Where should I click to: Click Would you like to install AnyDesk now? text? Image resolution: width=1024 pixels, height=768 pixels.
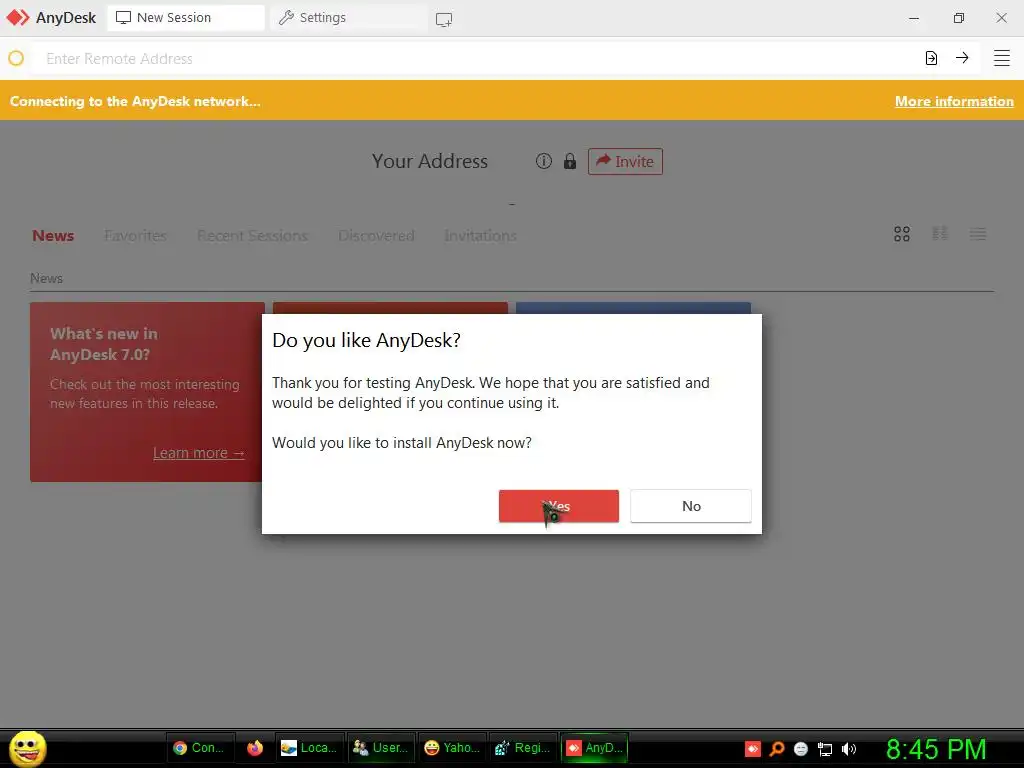pyautogui.click(x=402, y=443)
